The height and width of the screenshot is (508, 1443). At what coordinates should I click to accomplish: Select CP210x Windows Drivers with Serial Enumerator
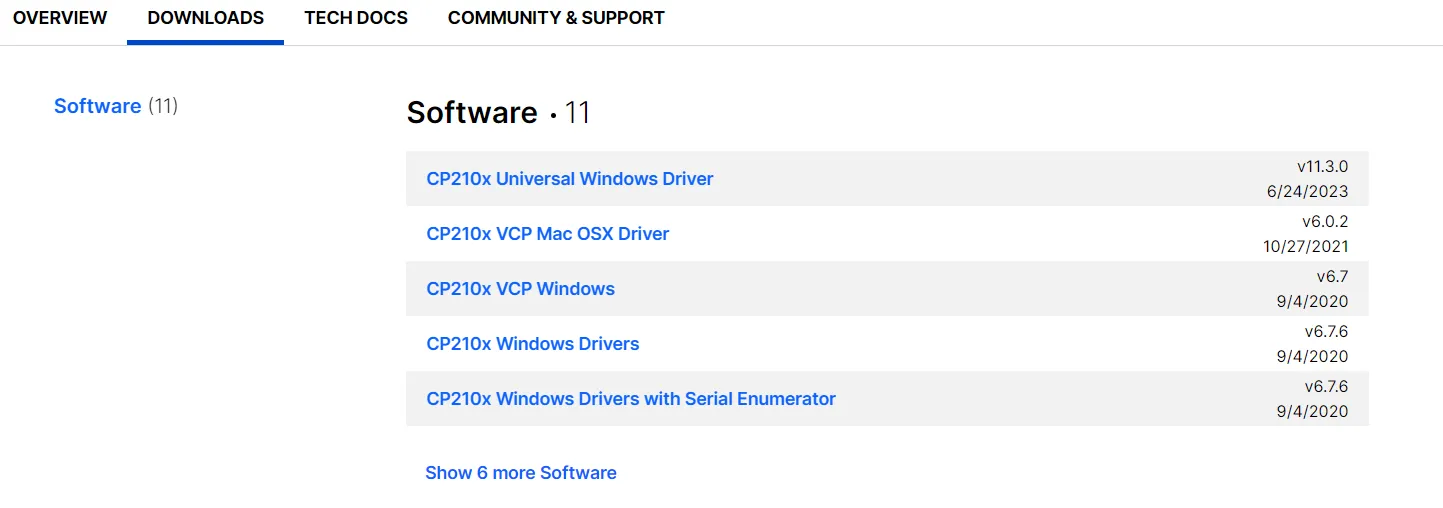pyautogui.click(x=631, y=399)
